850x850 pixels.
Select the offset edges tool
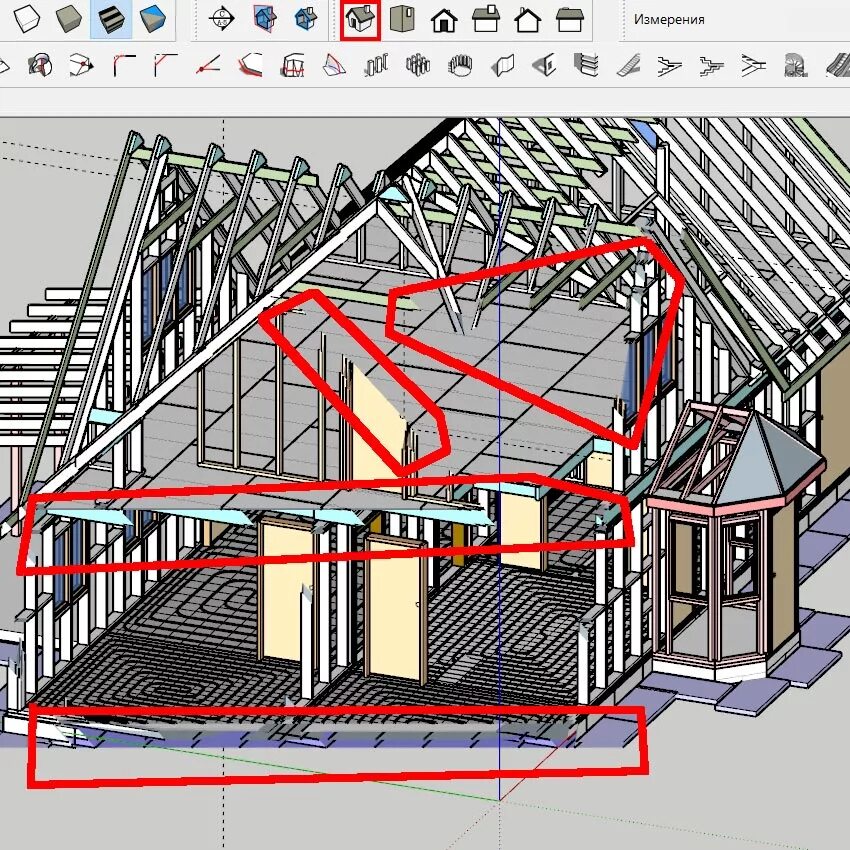click(x=250, y=66)
